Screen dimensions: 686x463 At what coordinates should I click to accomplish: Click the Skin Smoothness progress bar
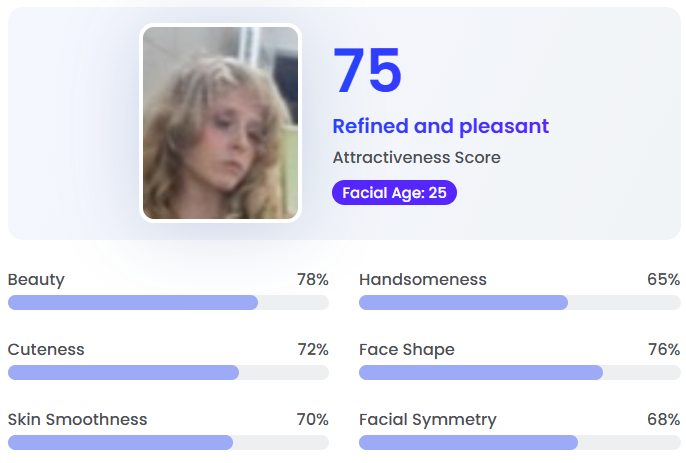[x=168, y=442]
